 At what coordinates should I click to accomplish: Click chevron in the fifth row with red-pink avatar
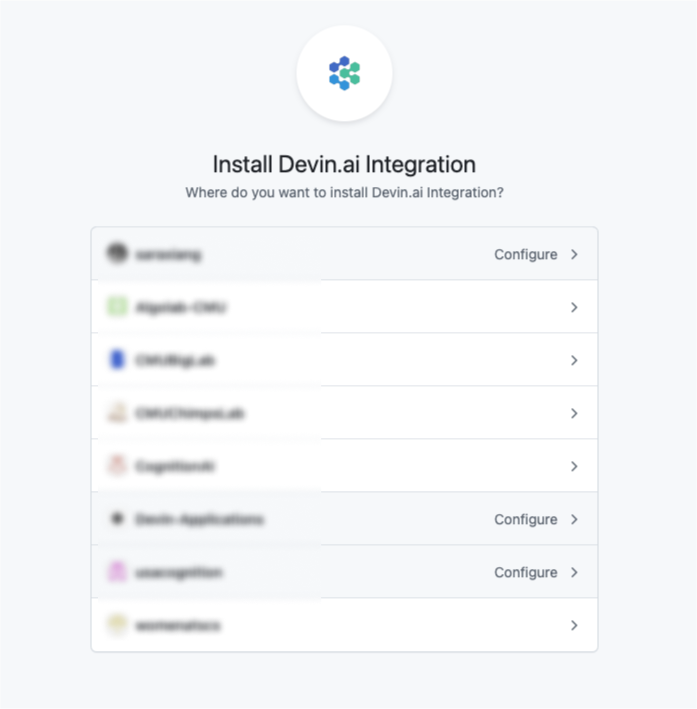[x=574, y=466]
